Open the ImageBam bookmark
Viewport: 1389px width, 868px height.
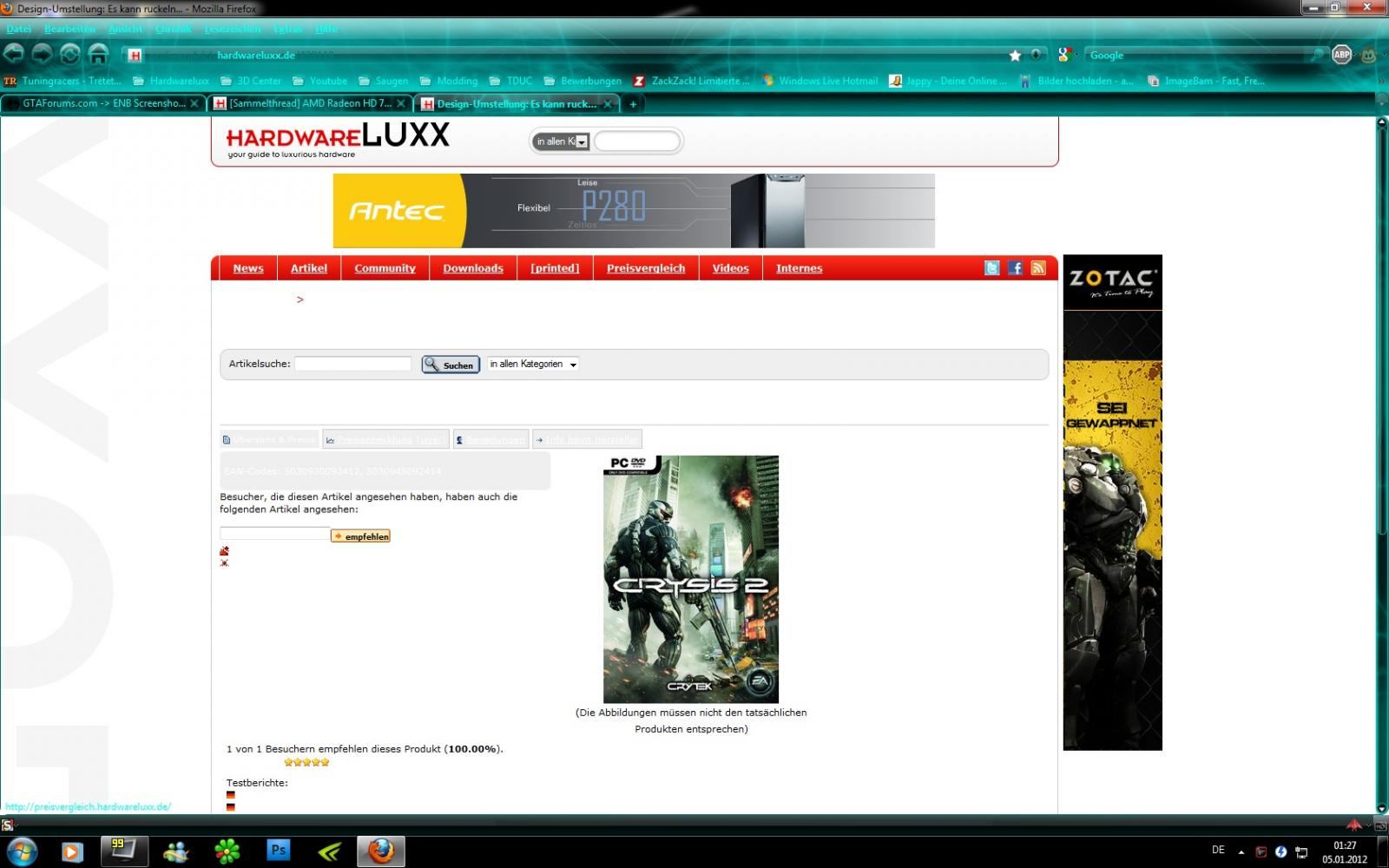[1206, 81]
